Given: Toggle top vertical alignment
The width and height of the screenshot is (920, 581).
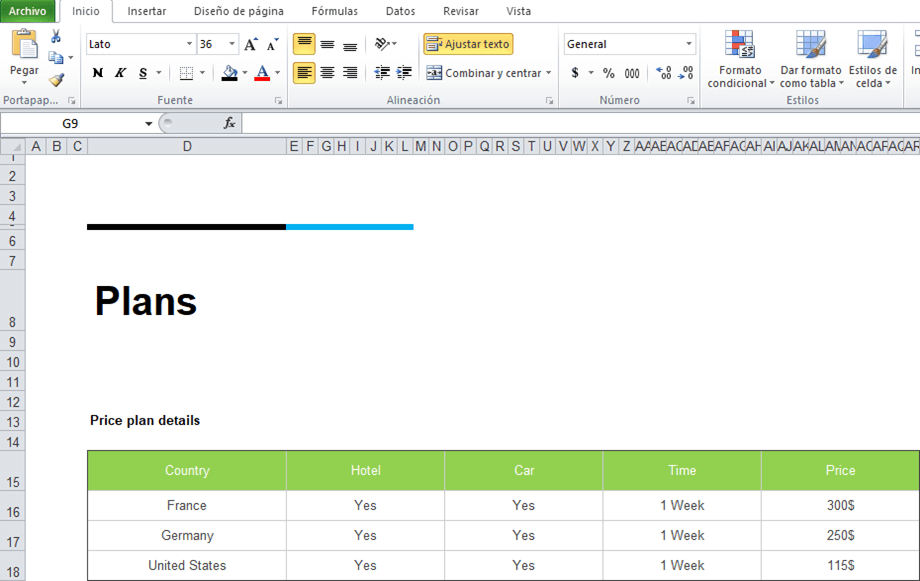Looking at the screenshot, I should 304,44.
